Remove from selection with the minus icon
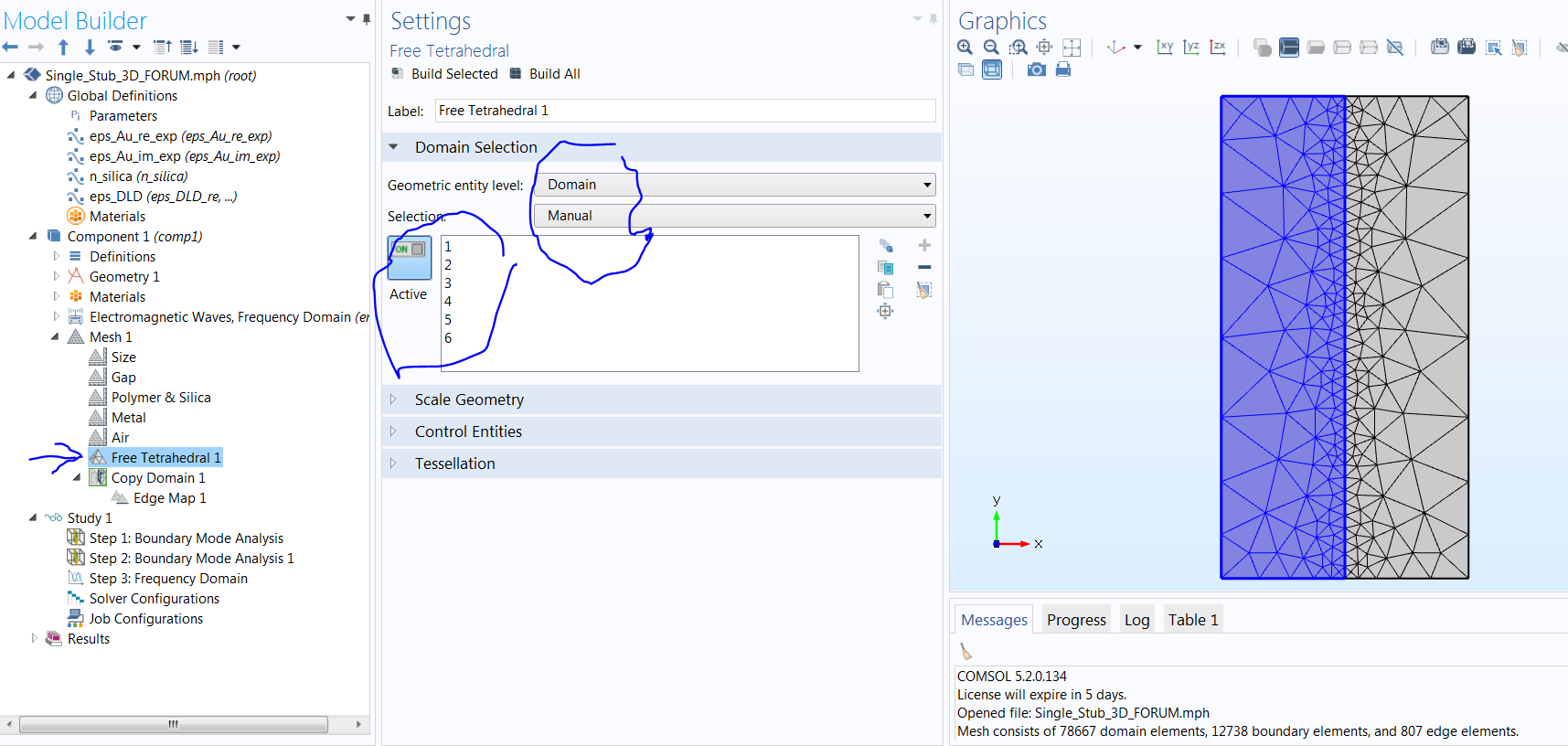This screenshot has height=746, width=1568. click(924, 267)
